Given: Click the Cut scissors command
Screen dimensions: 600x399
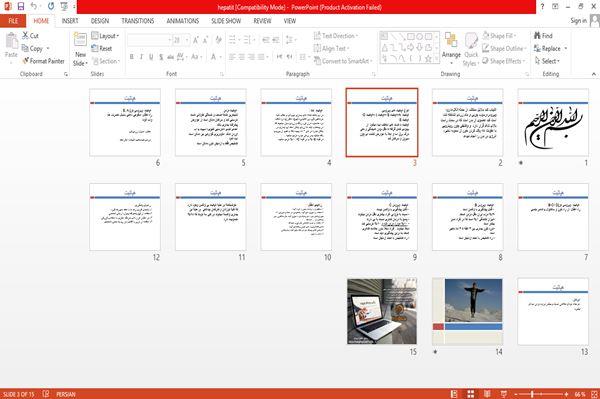Looking at the screenshot, I should click(x=31, y=36).
